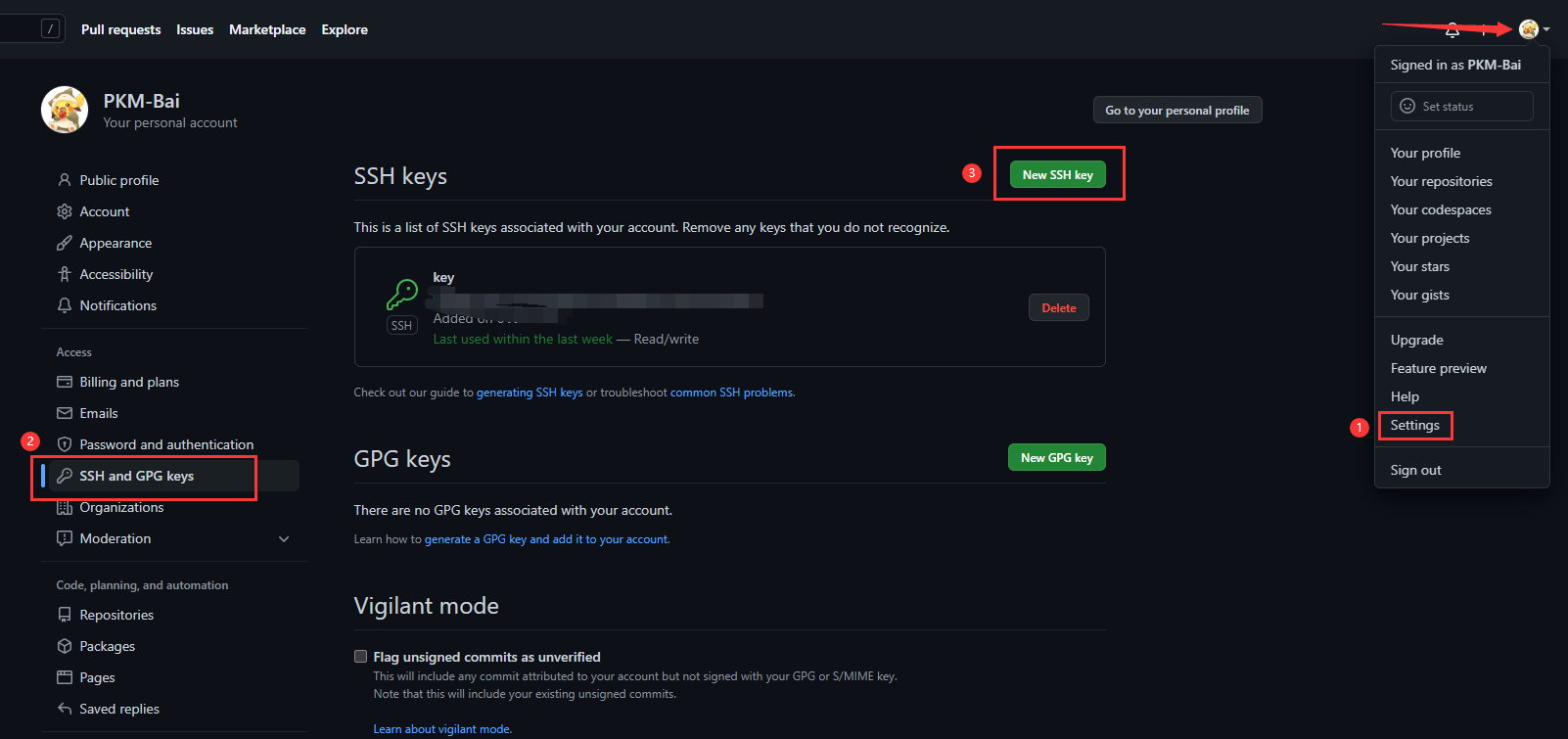Select Upgrade in the user menu
The image size is (1568, 739).
1417,340
